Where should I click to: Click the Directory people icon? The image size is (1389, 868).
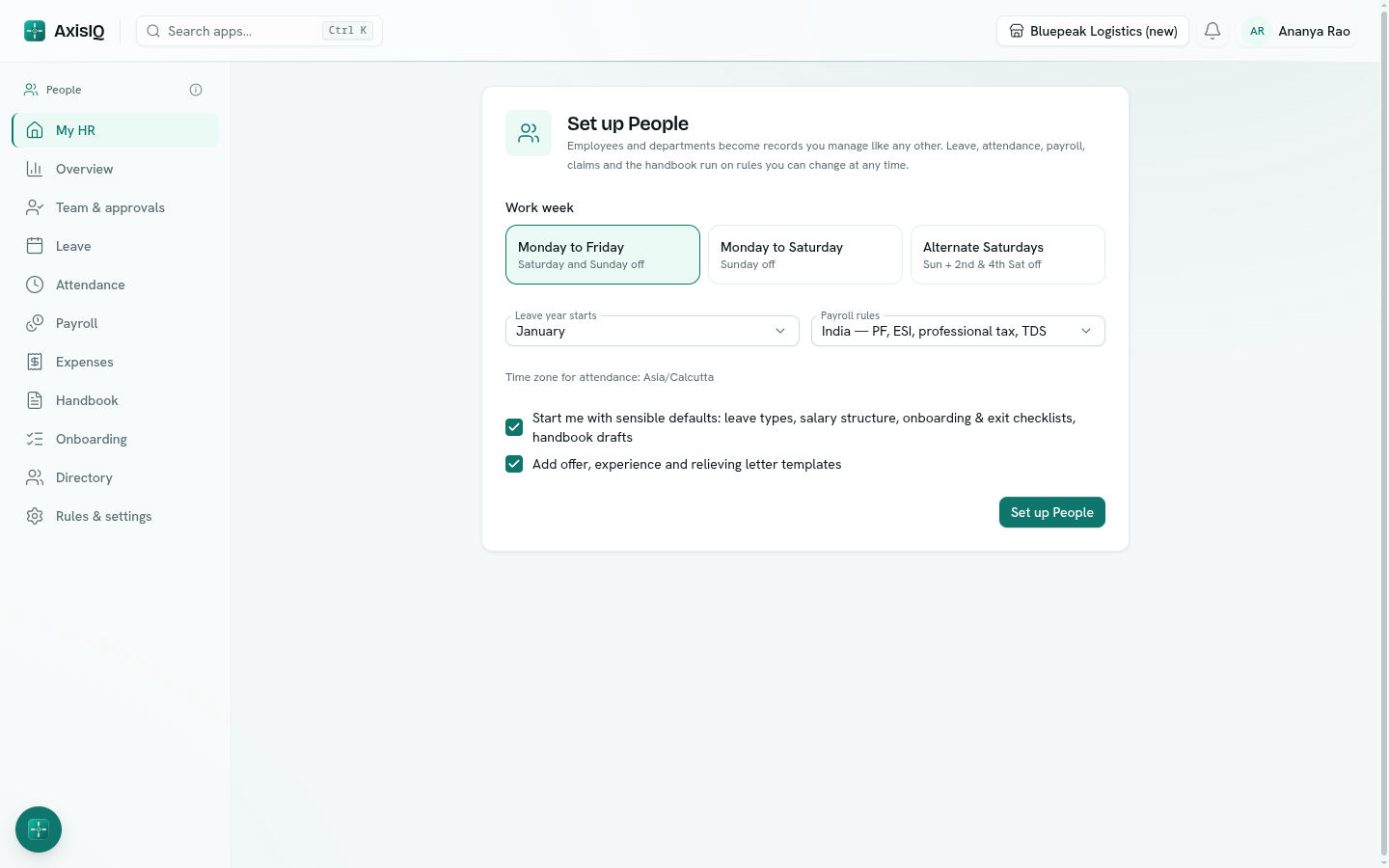[35, 477]
